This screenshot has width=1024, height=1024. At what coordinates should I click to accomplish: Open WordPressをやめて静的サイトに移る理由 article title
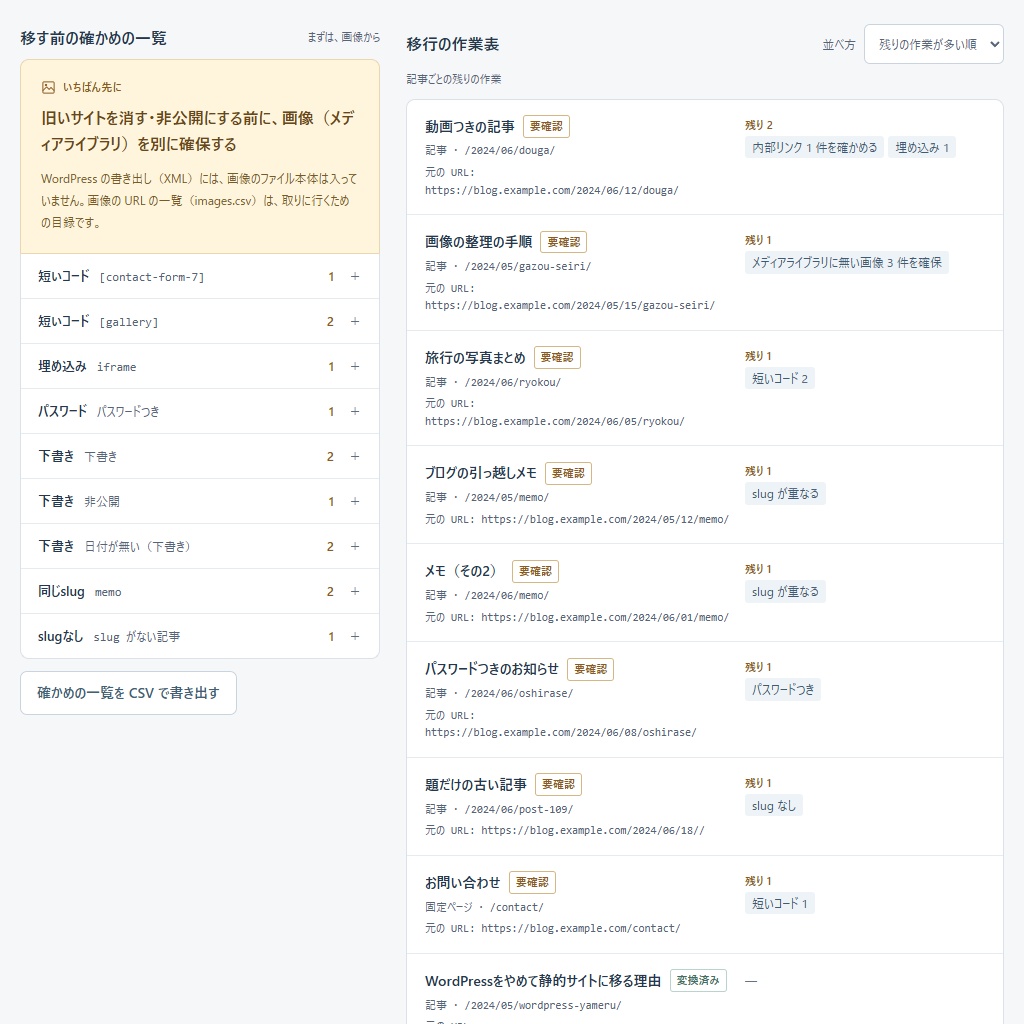click(x=543, y=981)
